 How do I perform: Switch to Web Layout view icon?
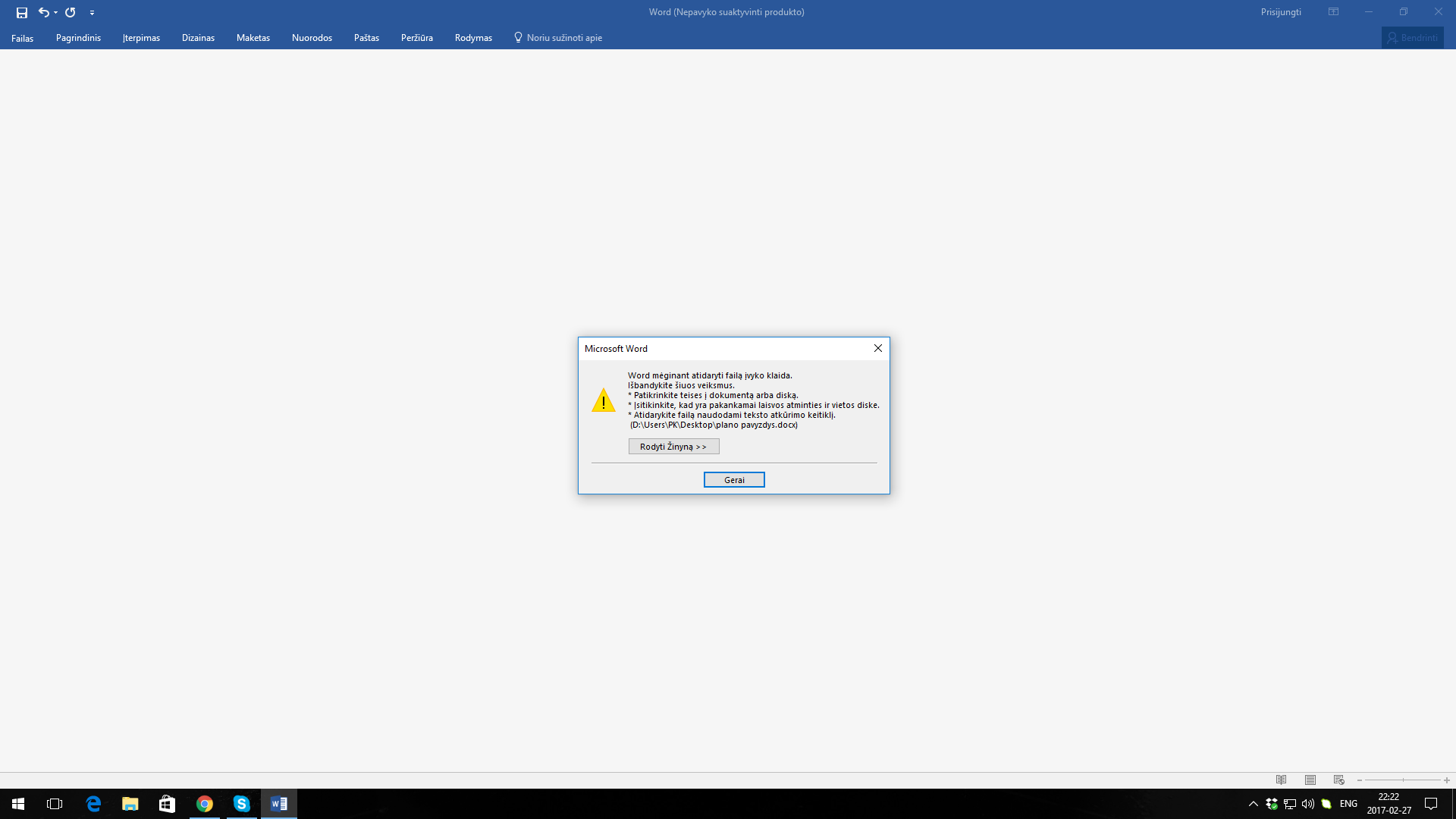click(1338, 780)
